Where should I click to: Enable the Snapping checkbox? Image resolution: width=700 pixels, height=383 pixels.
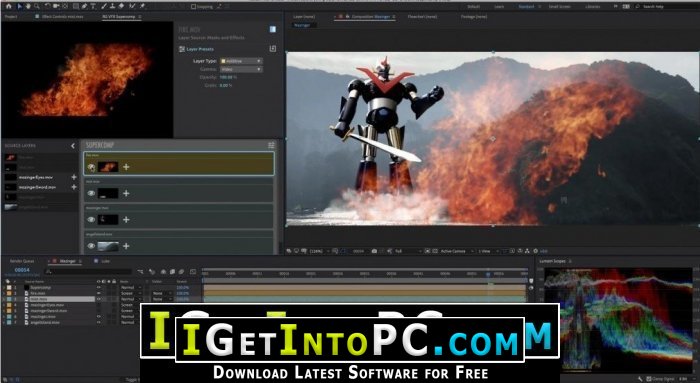pyautogui.click(x=194, y=7)
